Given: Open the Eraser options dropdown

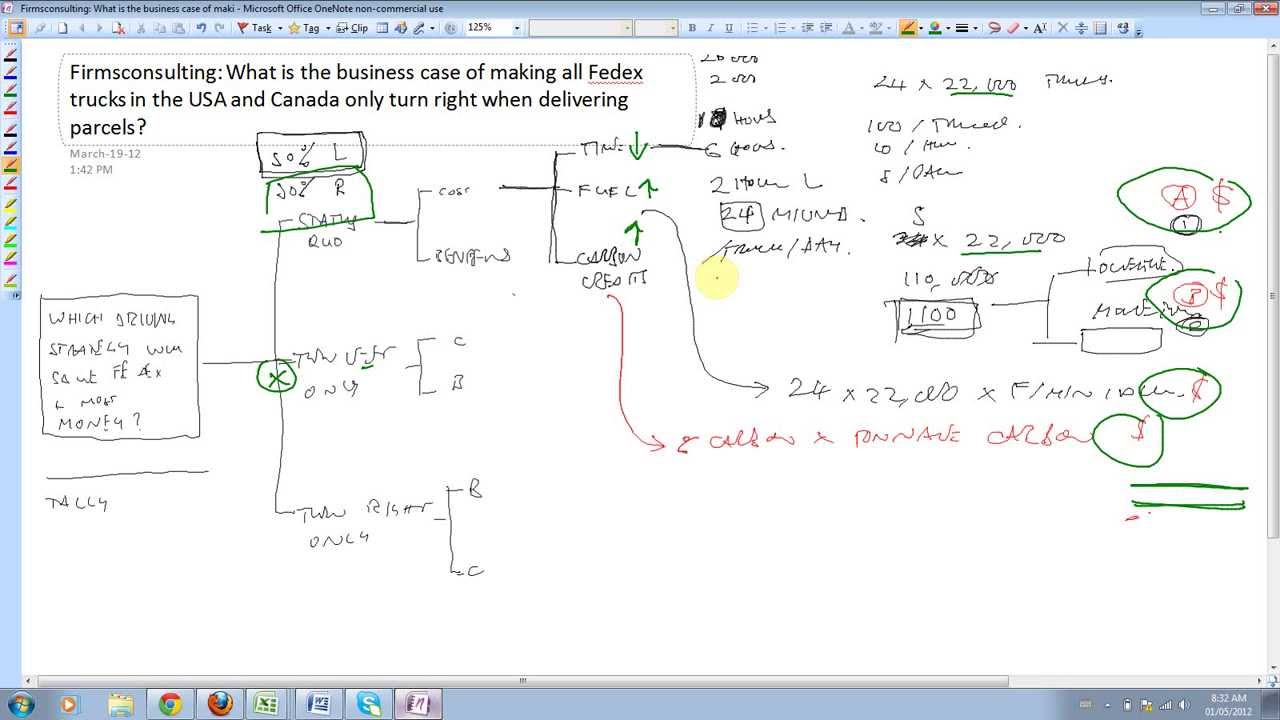Looking at the screenshot, I should [1026, 28].
